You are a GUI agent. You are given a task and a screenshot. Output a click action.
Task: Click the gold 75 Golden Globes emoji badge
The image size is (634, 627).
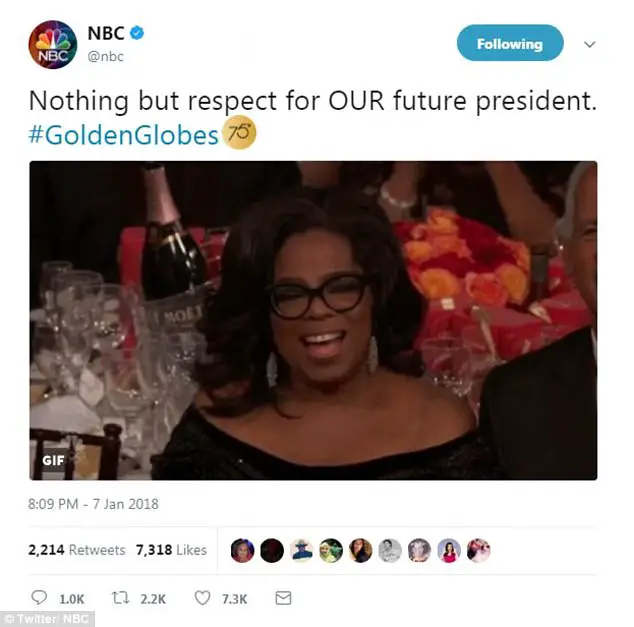point(240,133)
